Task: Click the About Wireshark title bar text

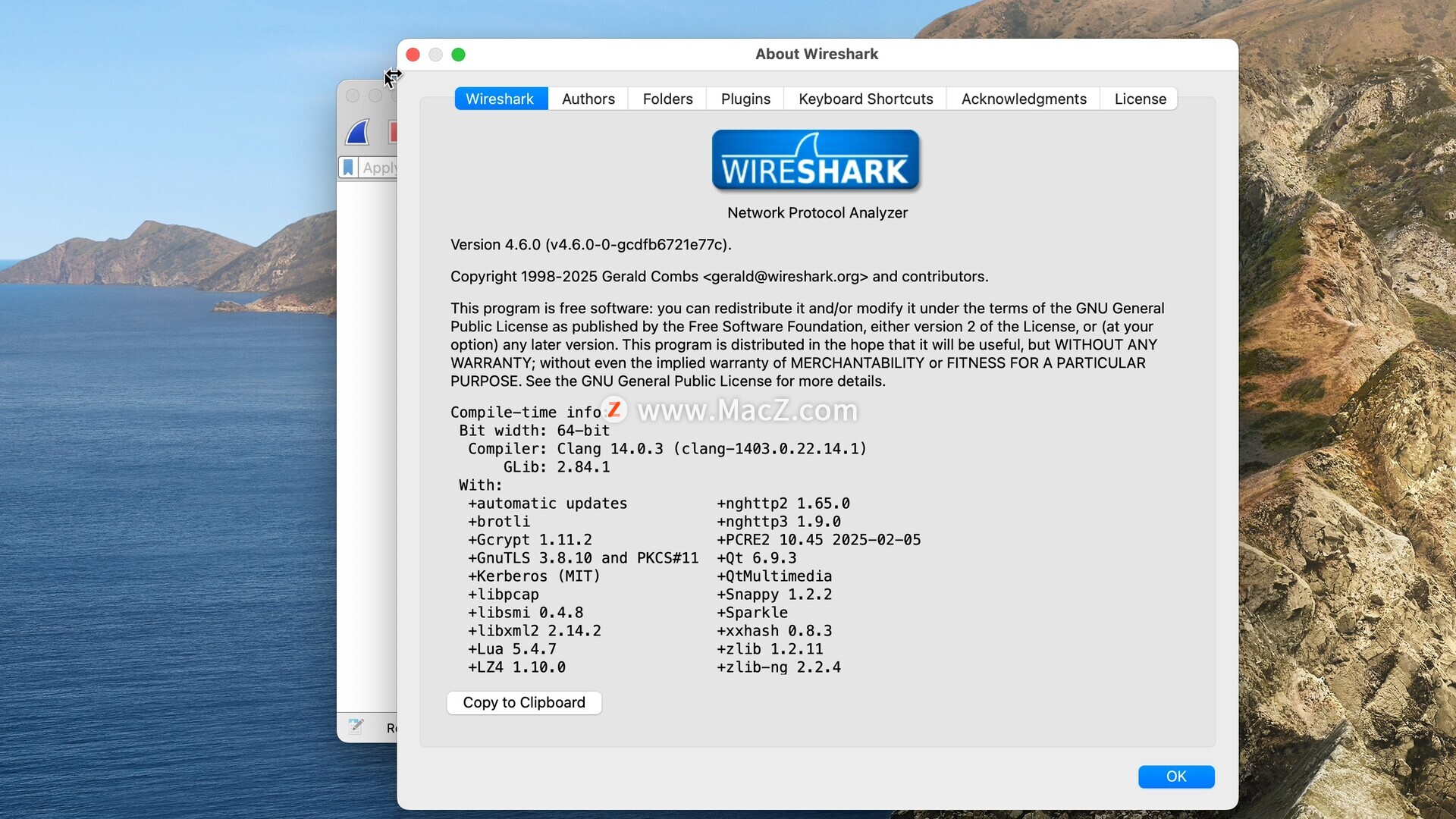Action: tap(816, 54)
